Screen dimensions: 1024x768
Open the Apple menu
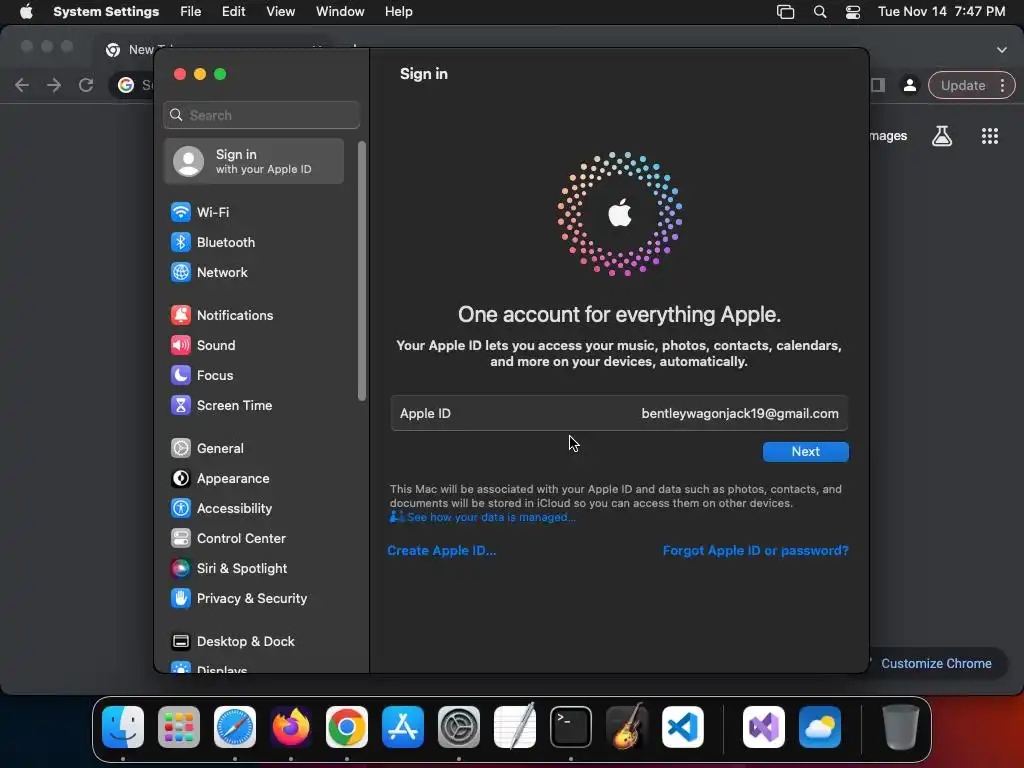coord(26,12)
